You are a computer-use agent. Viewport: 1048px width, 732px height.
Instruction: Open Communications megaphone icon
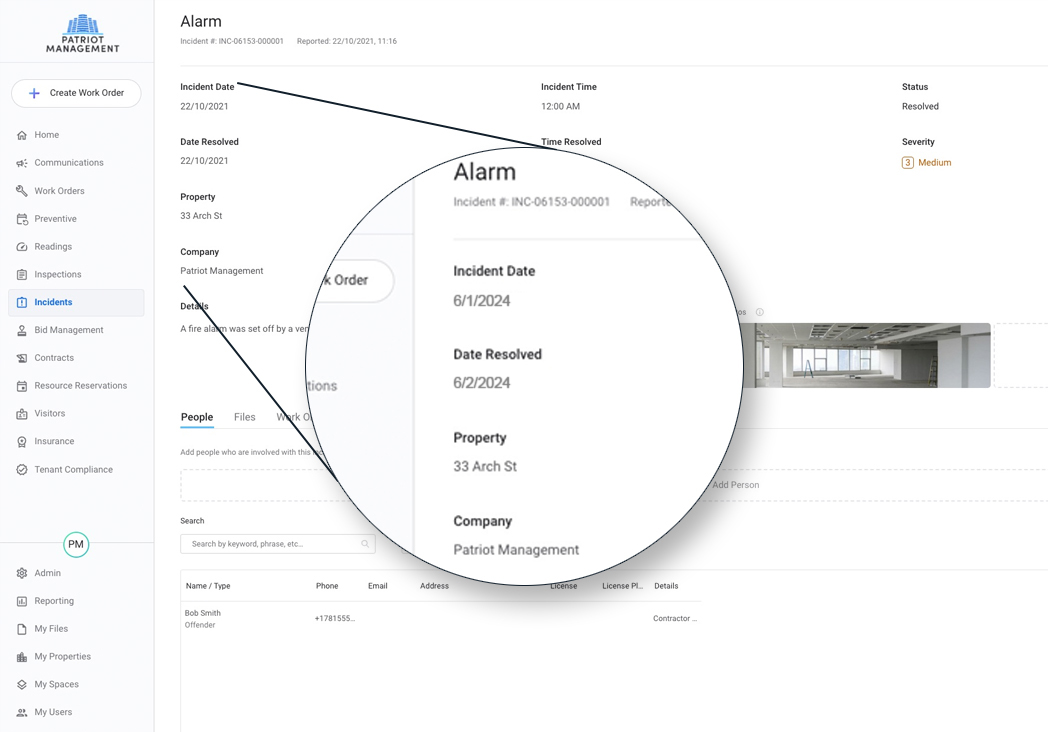22,163
